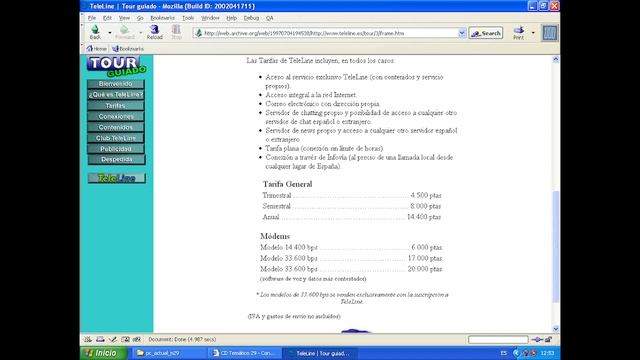The width and height of the screenshot is (640, 360).
Task: Collapse the personal toolbar grippy
Action: click(82, 49)
